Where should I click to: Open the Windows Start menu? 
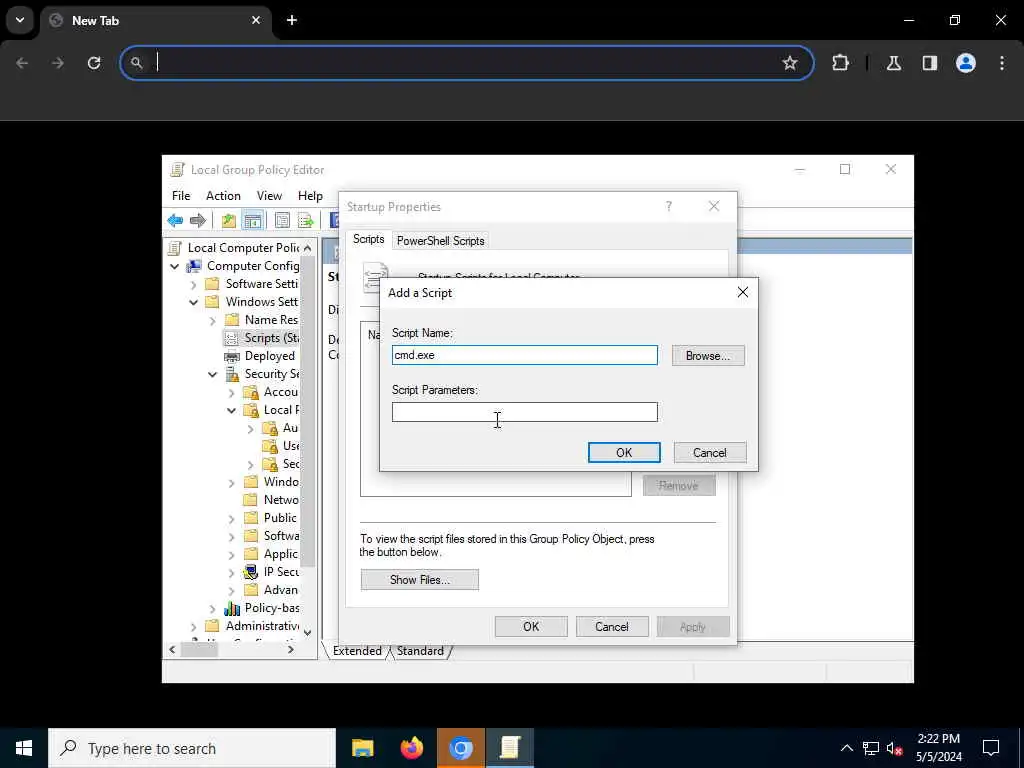[x=24, y=748]
